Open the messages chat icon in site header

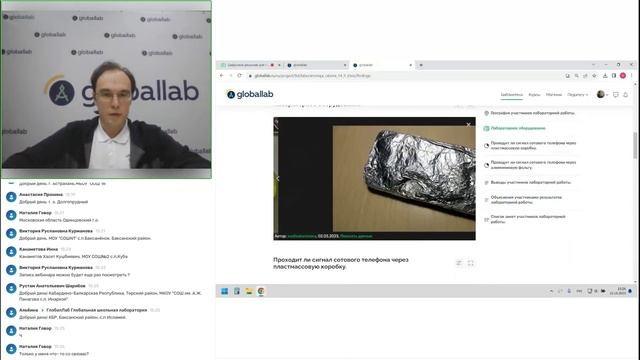tap(616, 95)
